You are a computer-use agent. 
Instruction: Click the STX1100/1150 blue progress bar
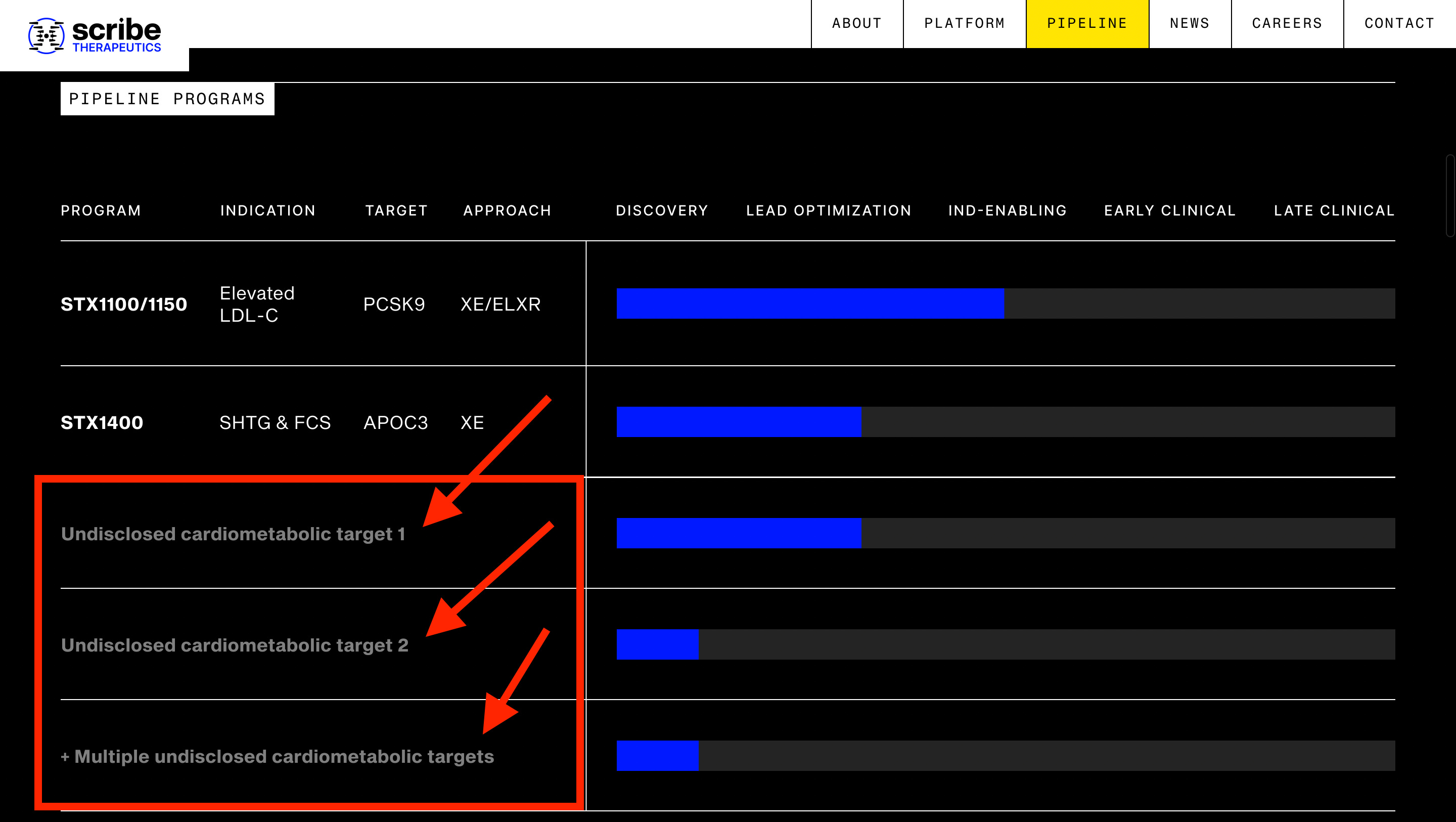point(809,304)
